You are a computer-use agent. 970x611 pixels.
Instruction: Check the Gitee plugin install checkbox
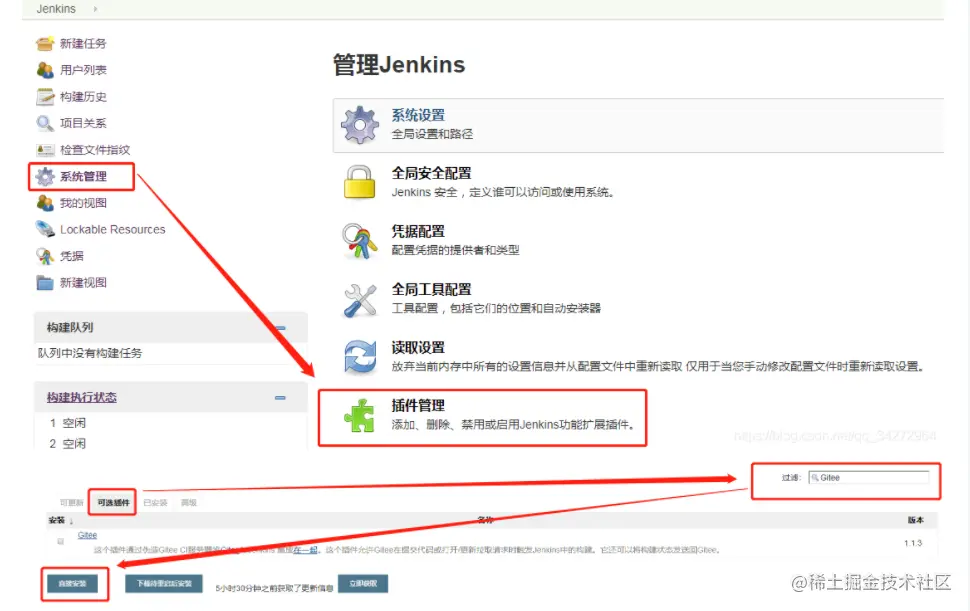click(61, 541)
